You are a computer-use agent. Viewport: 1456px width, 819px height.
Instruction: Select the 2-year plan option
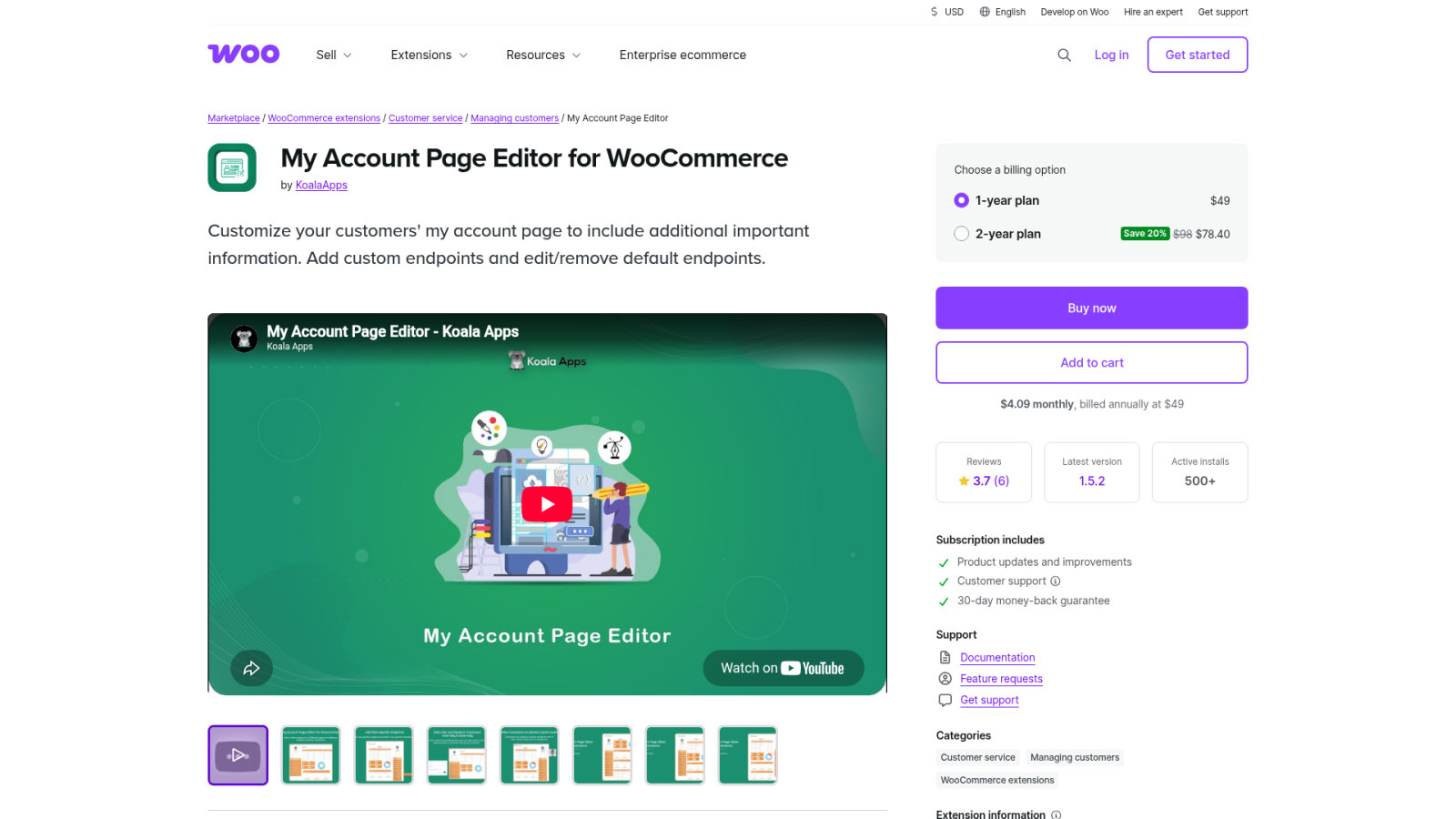[x=961, y=234]
